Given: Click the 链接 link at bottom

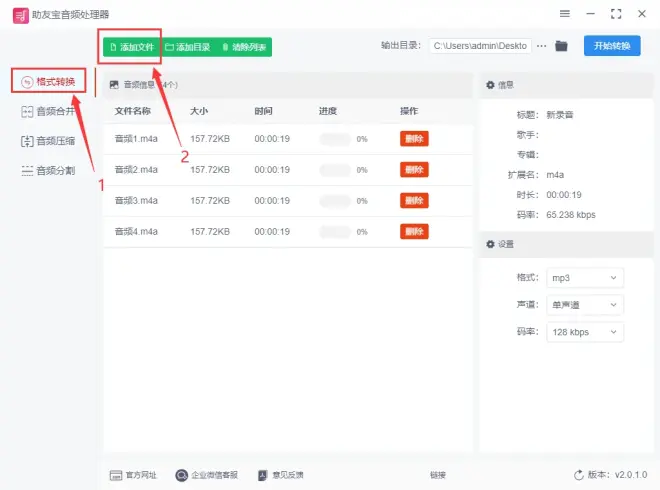Looking at the screenshot, I should click(438, 475).
